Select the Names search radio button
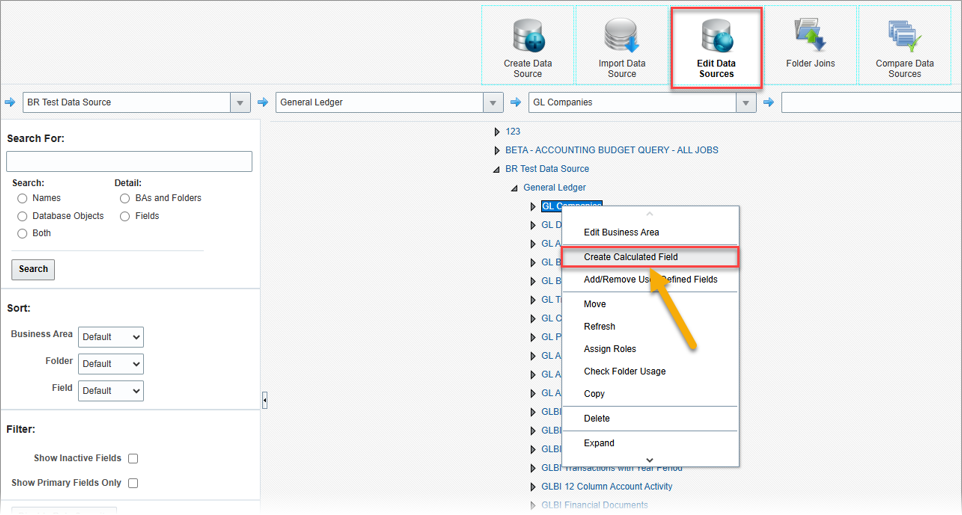962x515 pixels. [x=23, y=198]
